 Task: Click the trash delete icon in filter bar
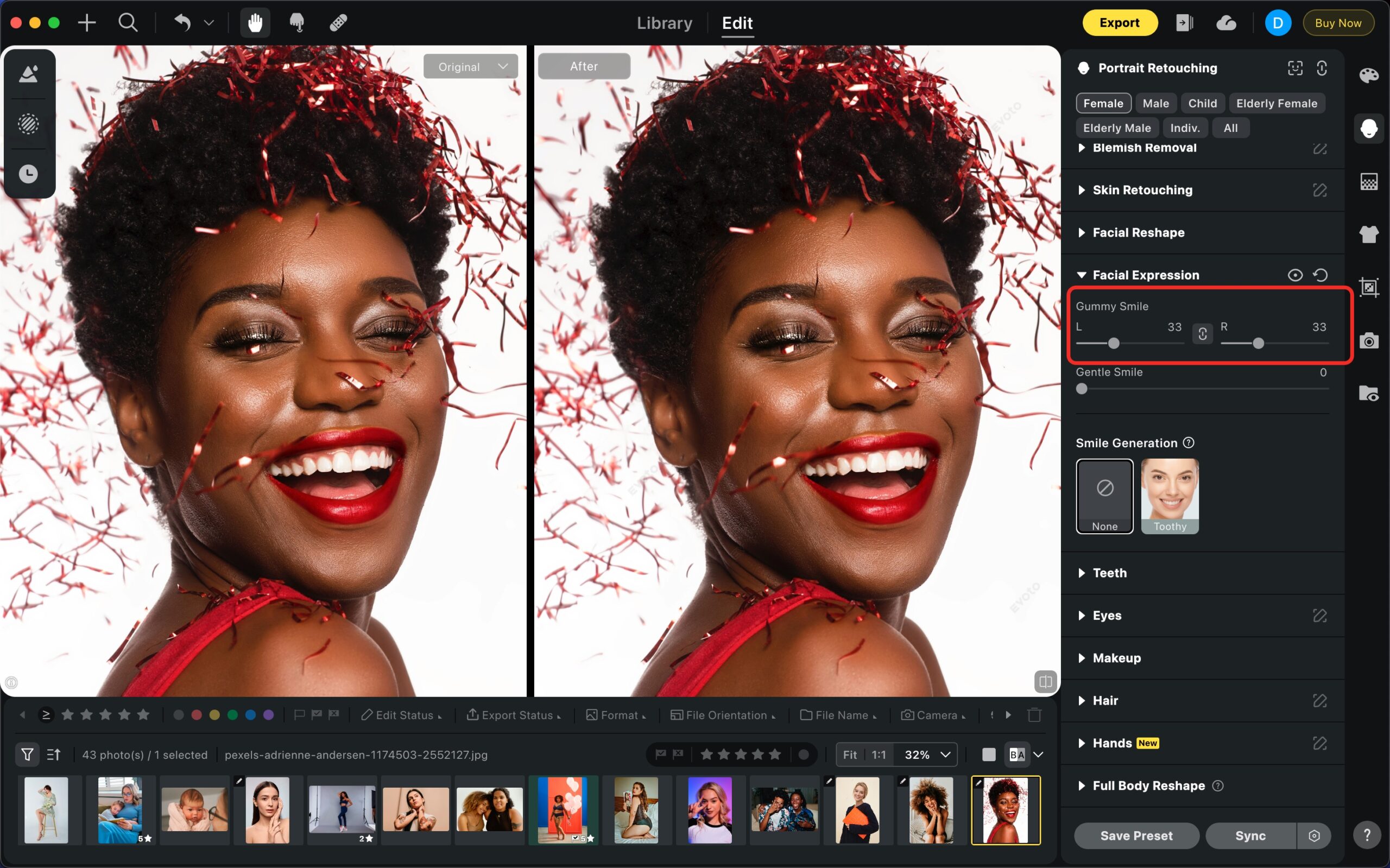[1034, 715]
